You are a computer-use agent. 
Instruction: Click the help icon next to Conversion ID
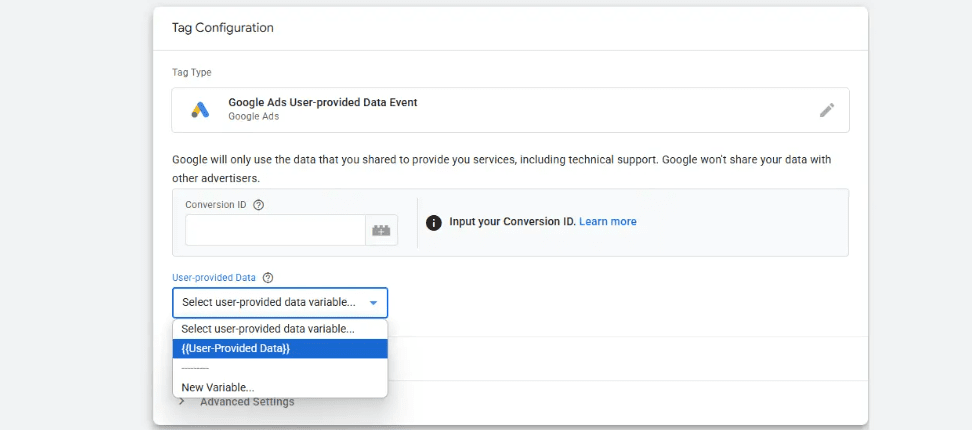click(x=259, y=205)
